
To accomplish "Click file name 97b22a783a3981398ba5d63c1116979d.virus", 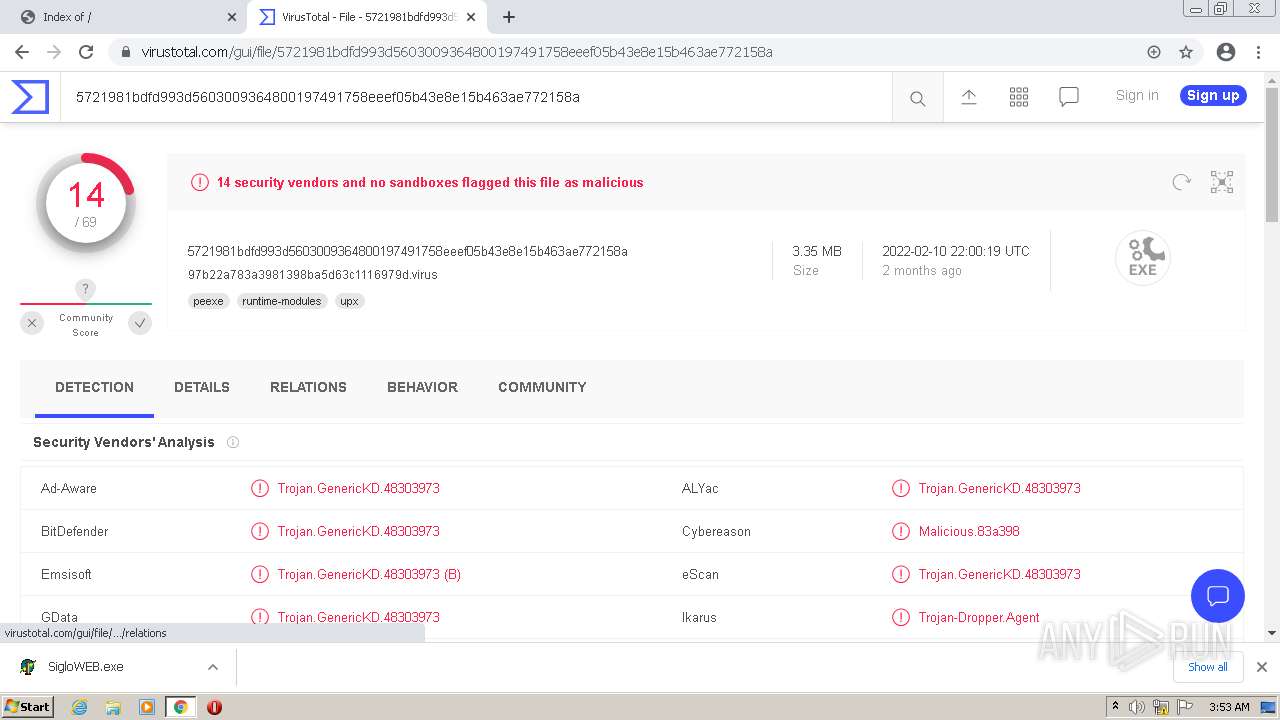I will pos(312,275).
